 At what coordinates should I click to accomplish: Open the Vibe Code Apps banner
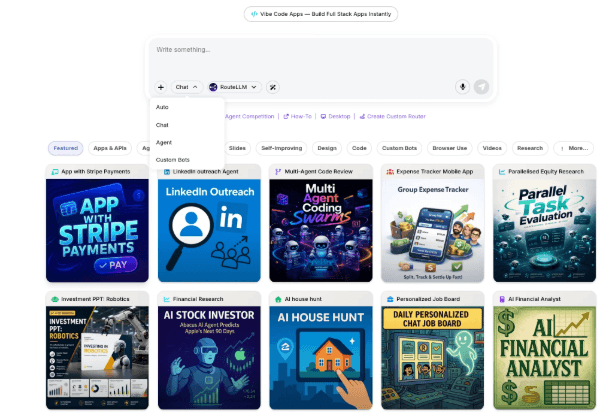point(321,14)
